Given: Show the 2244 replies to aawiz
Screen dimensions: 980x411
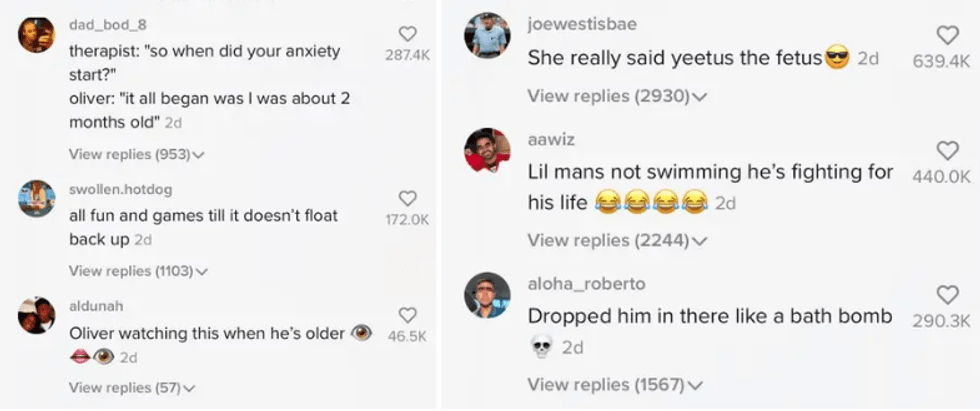Looking at the screenshot, I should point(617,240).
